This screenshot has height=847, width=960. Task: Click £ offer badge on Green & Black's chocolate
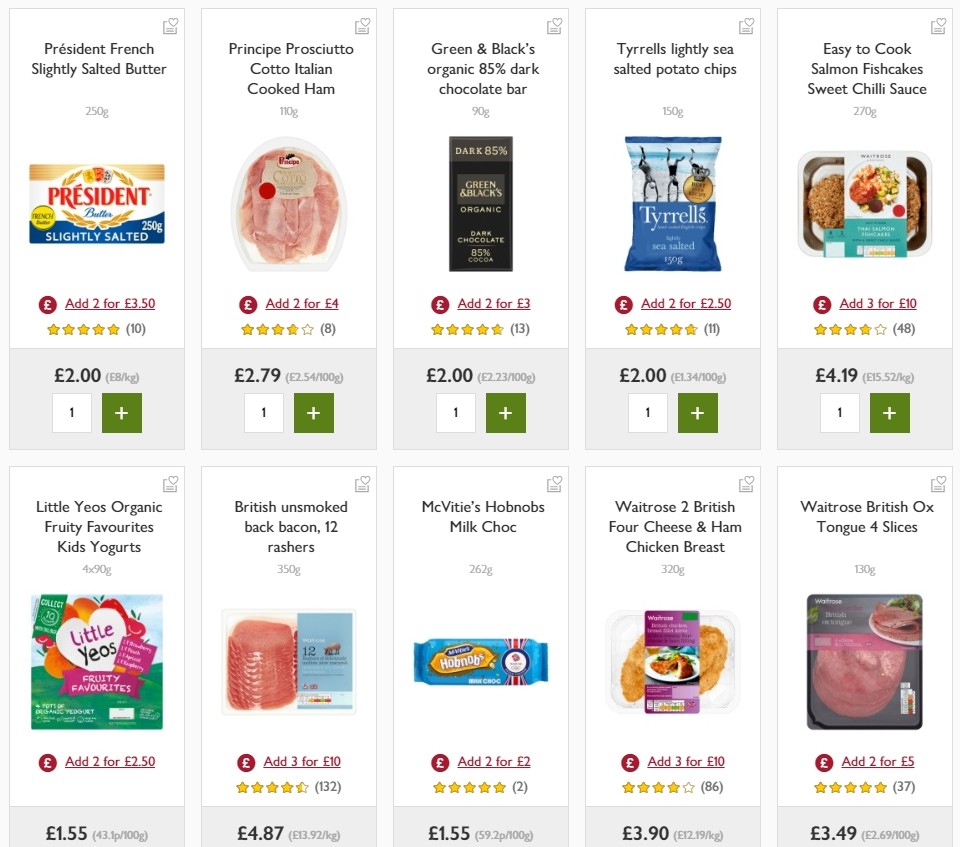pyautogui.click(x=440, y=303)
